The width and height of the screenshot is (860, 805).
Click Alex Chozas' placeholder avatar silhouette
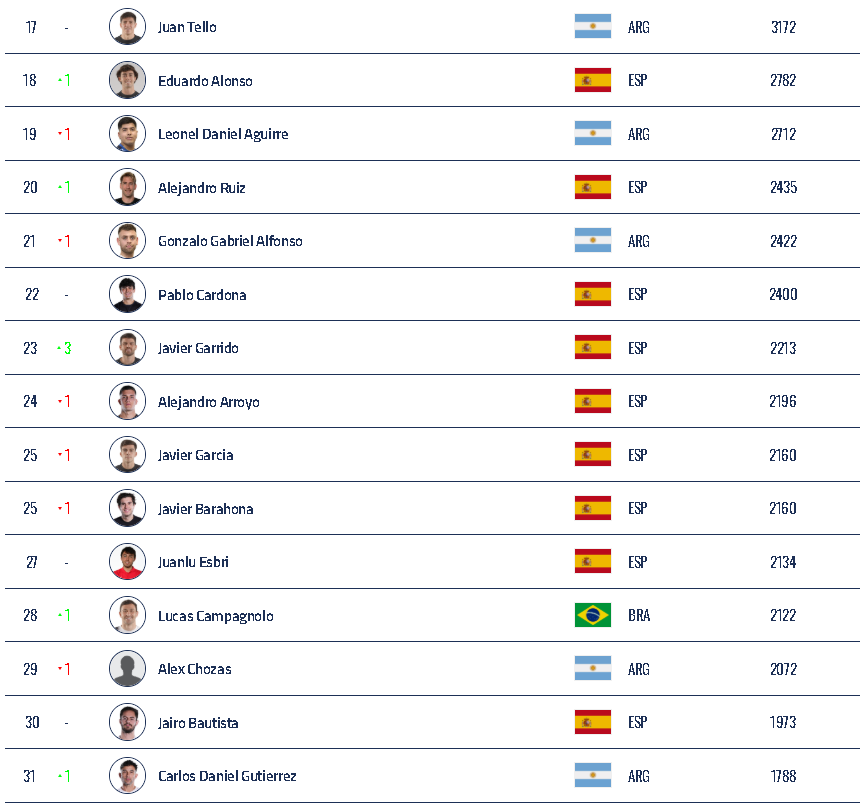pos(127,669)
